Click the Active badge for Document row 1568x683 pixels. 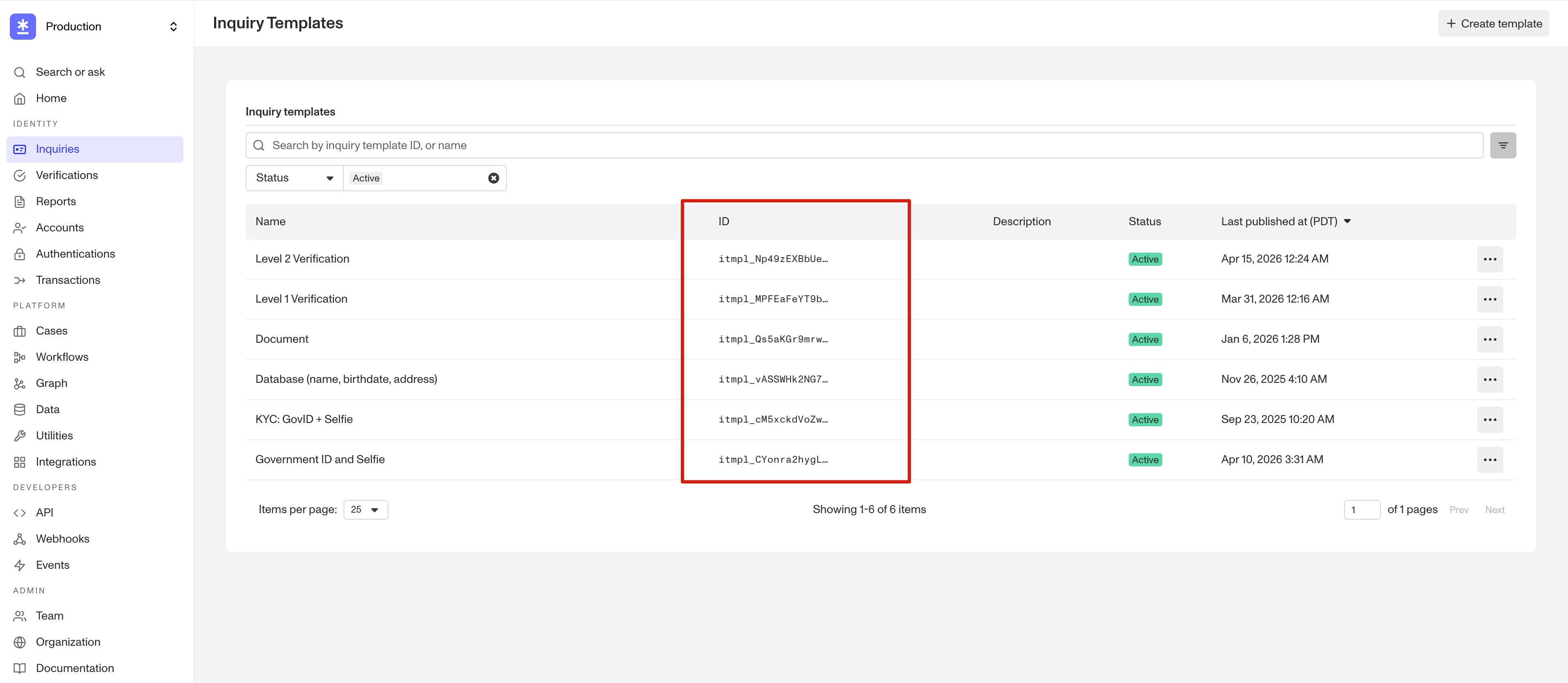click(1145, 340)
